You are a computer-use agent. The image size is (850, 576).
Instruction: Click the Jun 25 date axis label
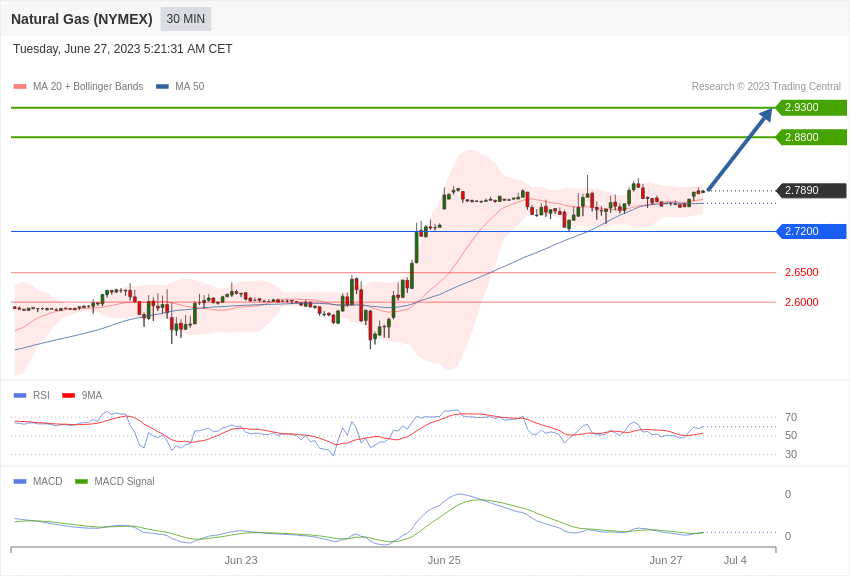(444, 560)
